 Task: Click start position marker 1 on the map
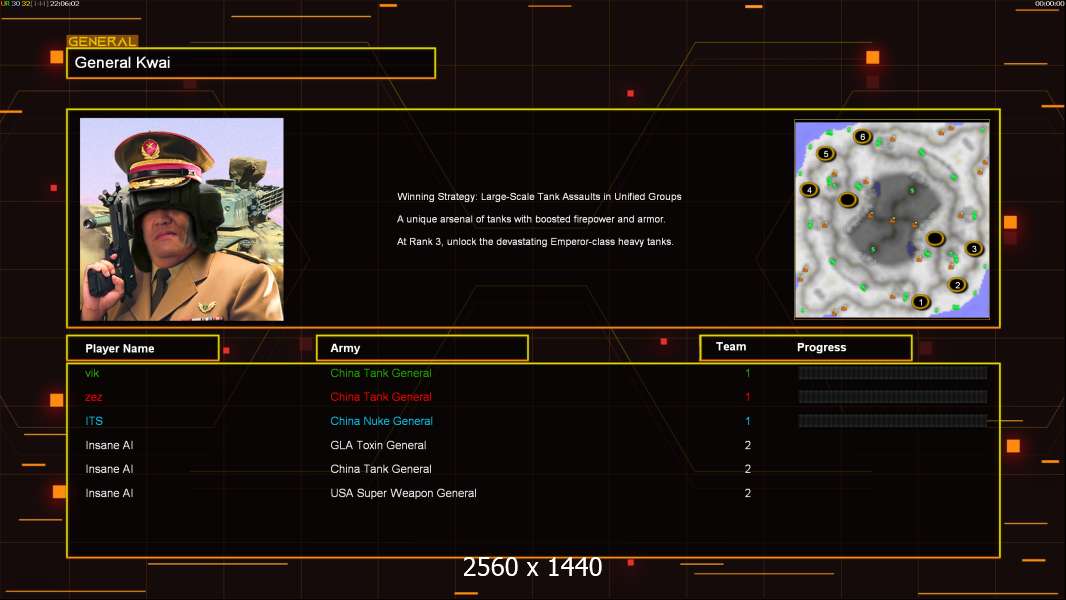click(921, 302)
